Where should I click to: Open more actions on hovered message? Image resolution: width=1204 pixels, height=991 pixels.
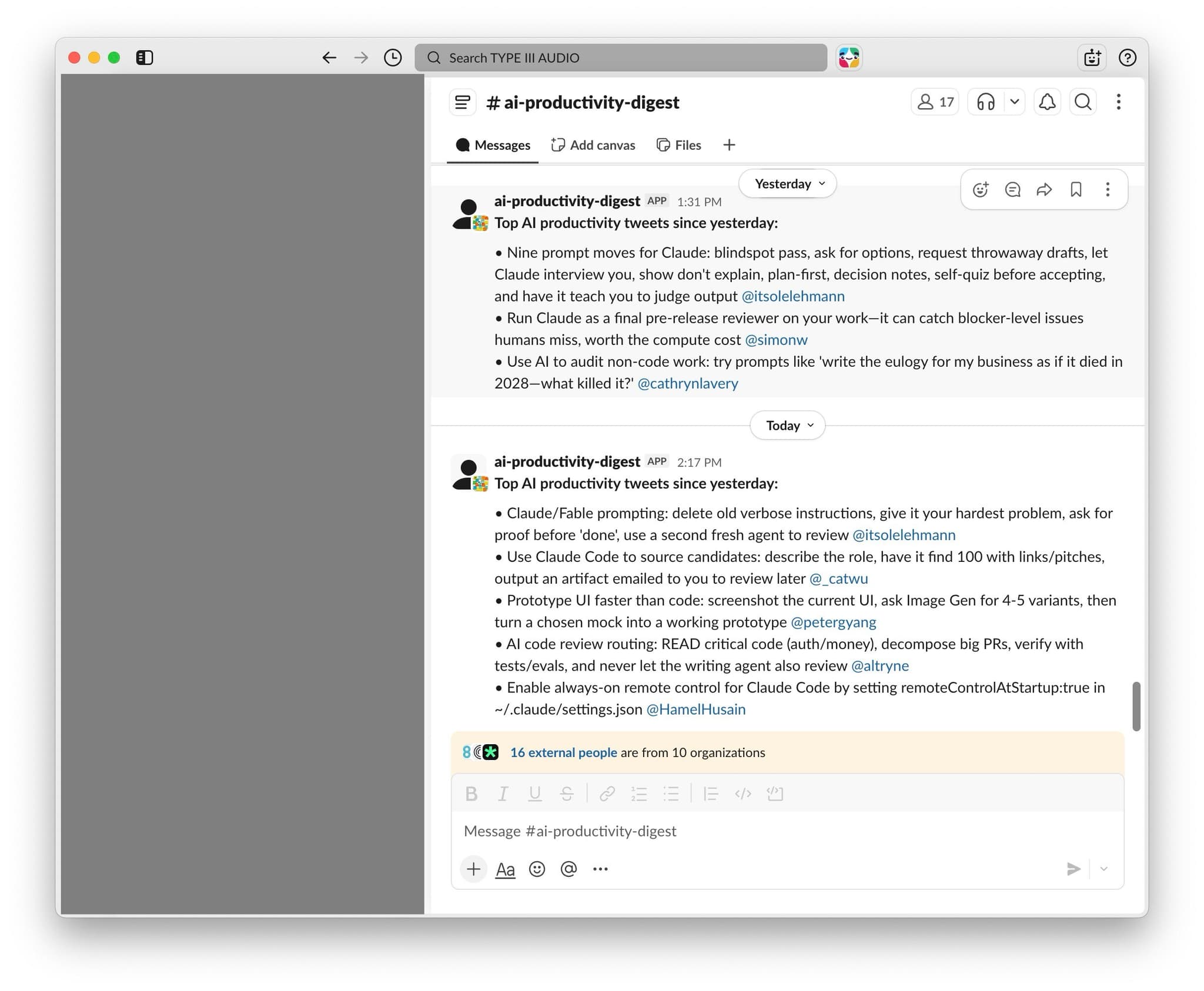point(1108,189)
